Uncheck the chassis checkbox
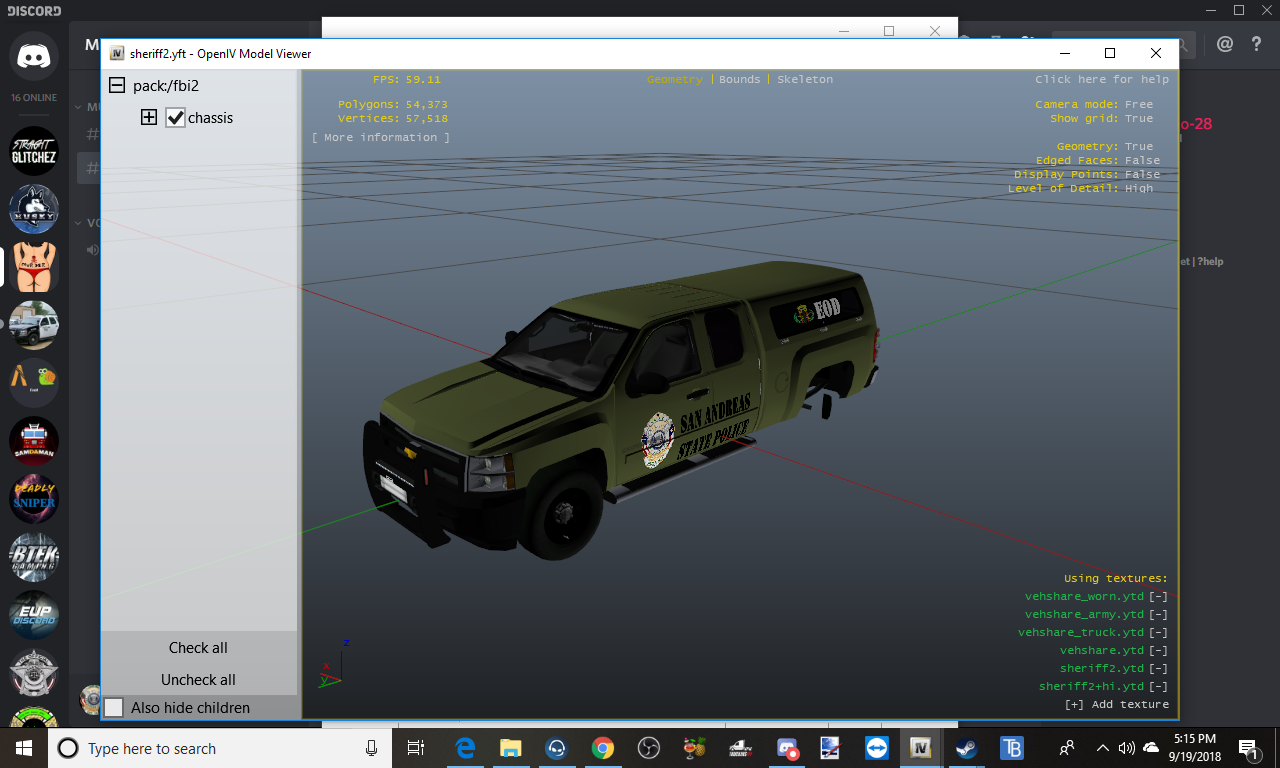Image resolution: width=1280 pixels, height=768 pixels. (175, 118)
